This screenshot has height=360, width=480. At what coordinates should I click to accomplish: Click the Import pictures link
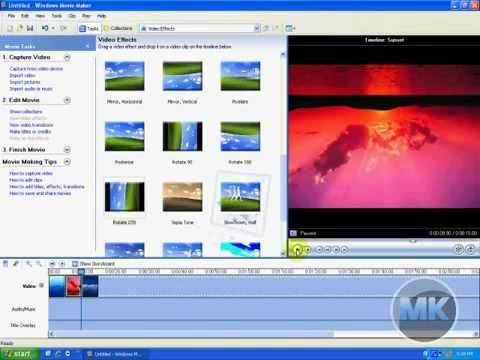25,82
